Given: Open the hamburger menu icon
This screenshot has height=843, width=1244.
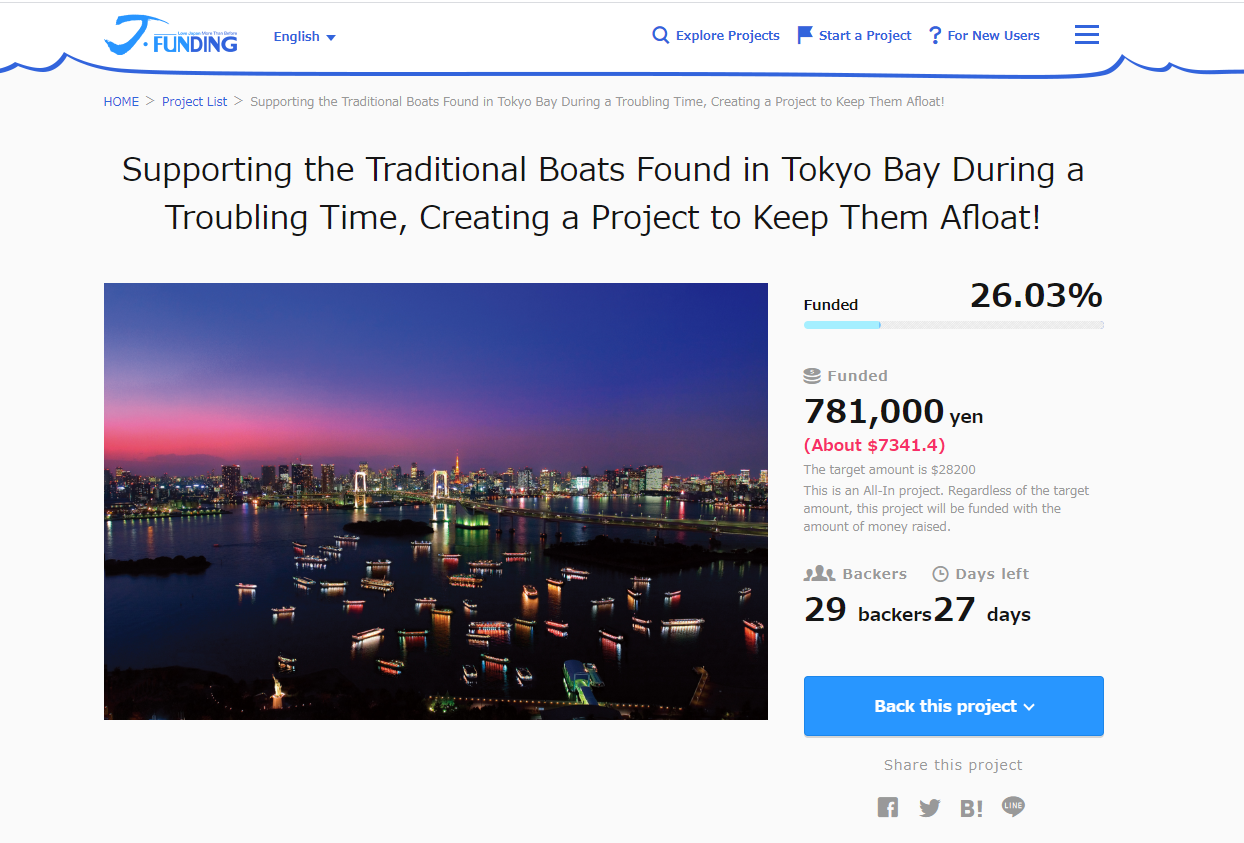Looking at the screenshot, I should pos(1087,35).
